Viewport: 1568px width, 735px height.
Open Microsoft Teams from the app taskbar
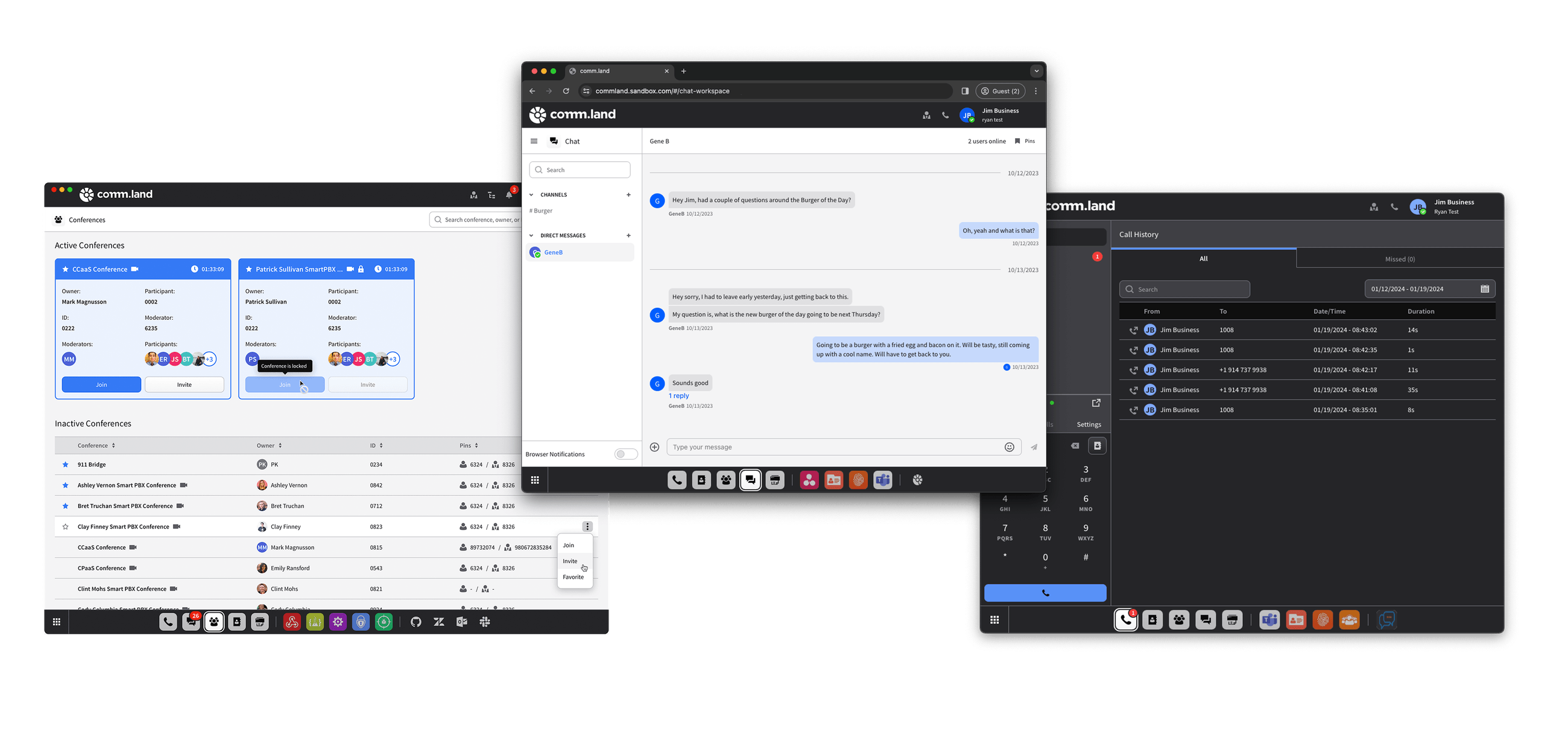tap(883, 479)
